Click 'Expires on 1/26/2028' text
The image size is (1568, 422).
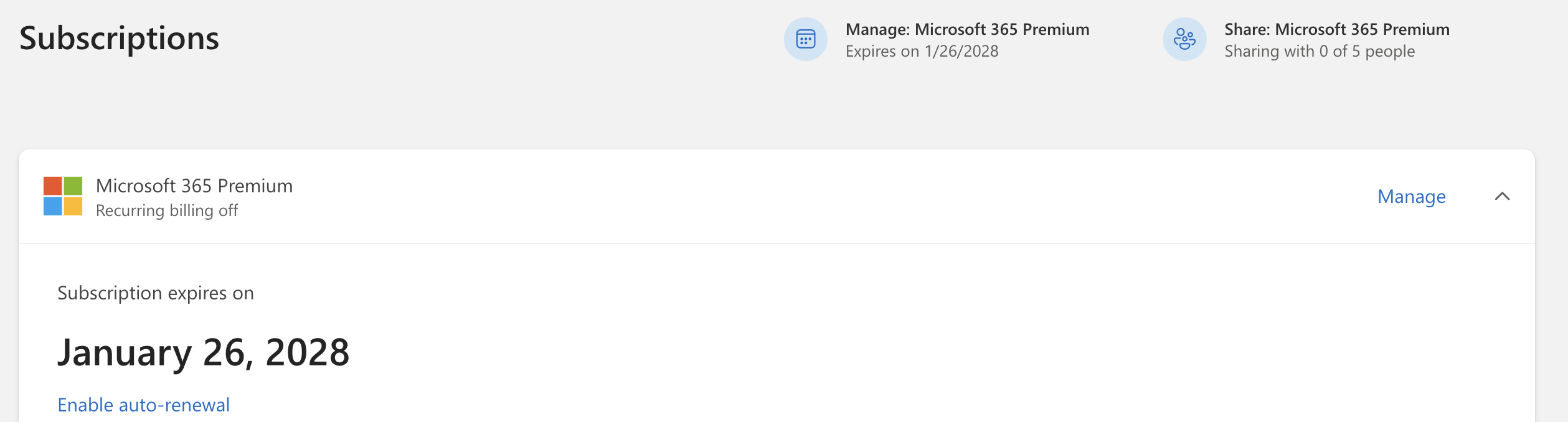922,51
